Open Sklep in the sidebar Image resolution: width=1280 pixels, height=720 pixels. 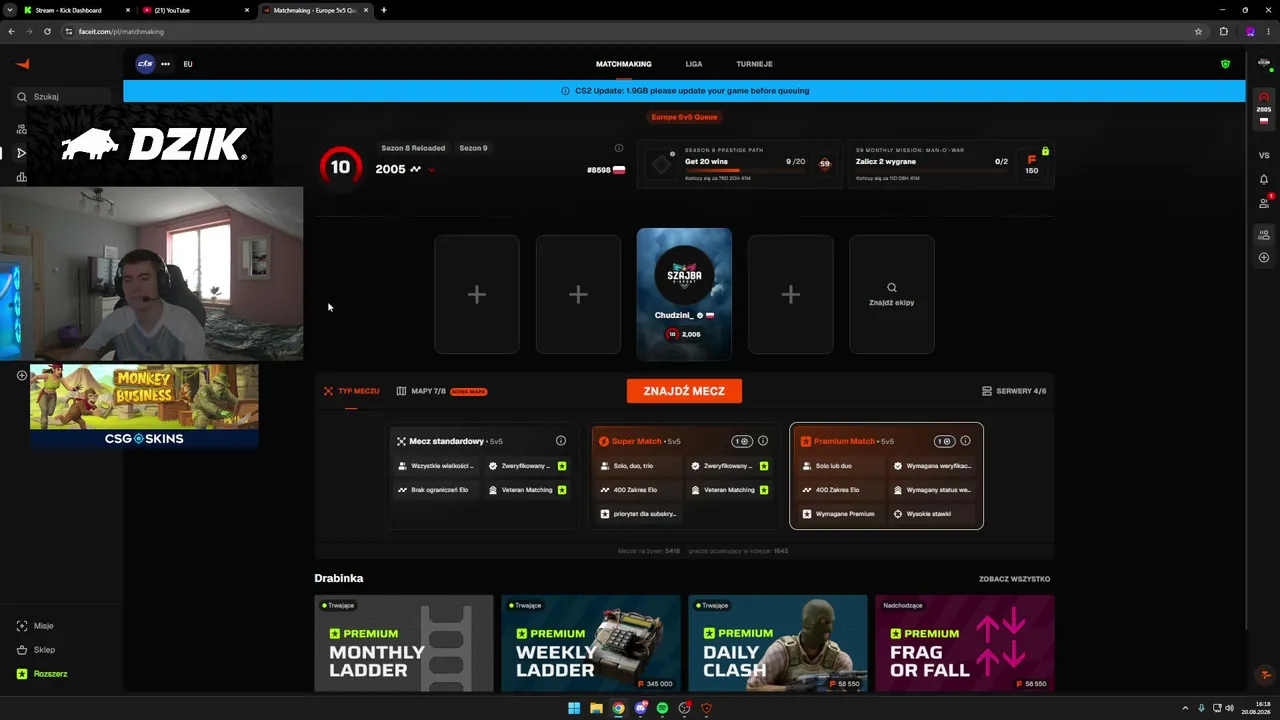coord(35,650)
